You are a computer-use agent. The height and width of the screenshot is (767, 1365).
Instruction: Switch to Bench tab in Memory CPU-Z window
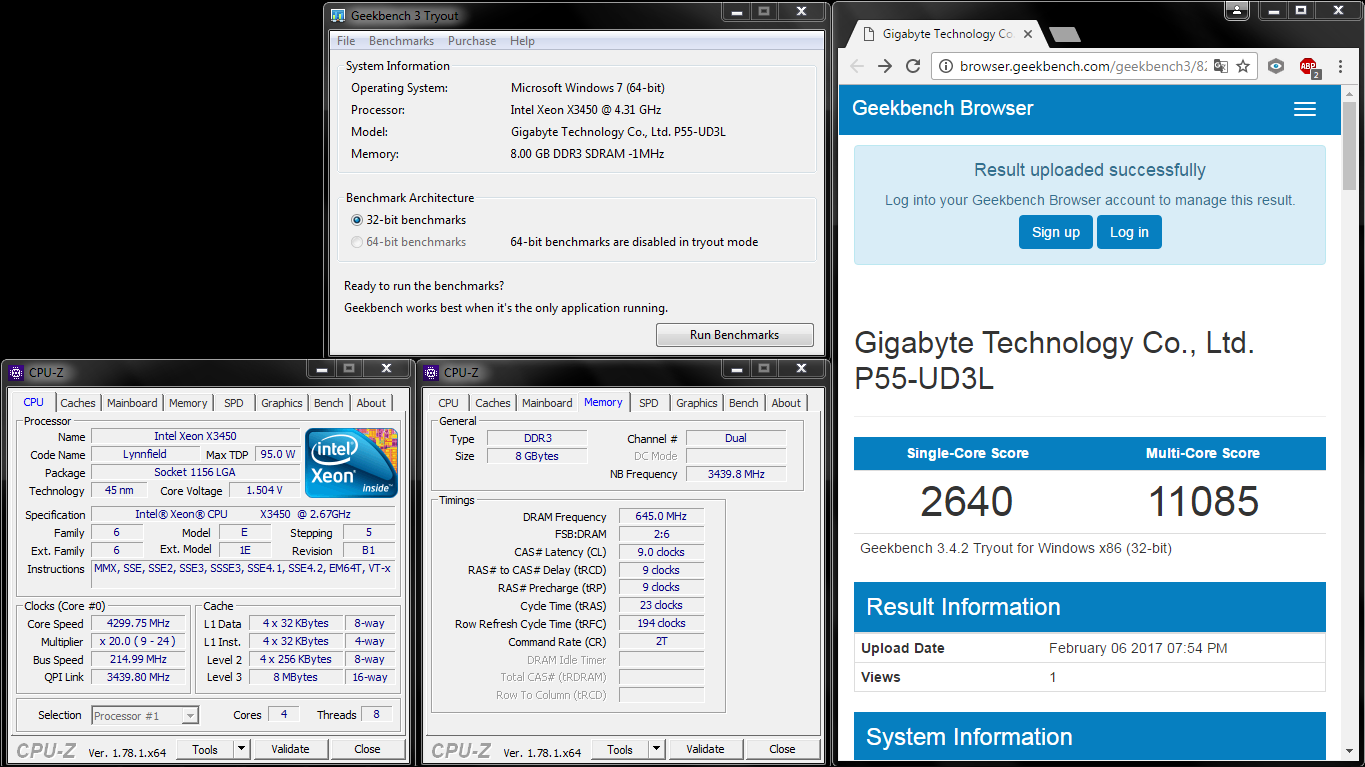click(x=744, y=403)
